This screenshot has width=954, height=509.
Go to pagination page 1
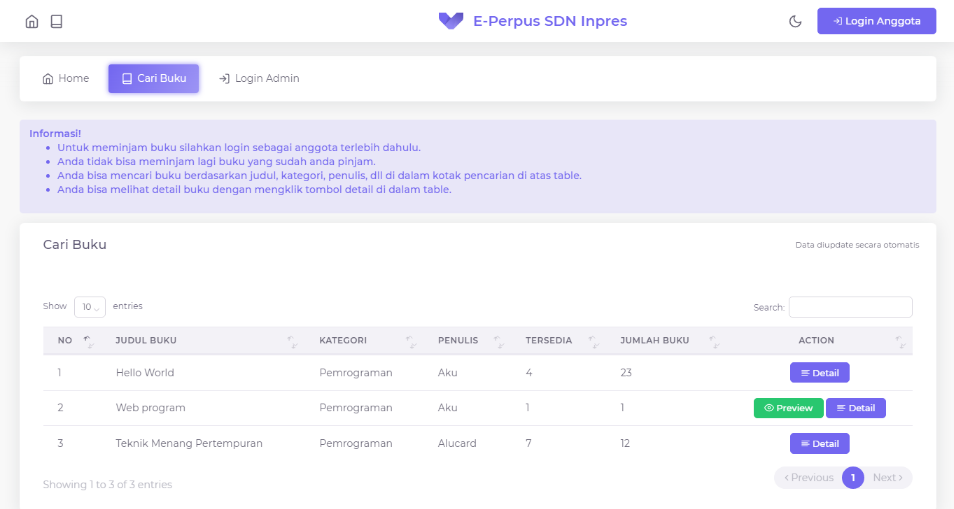tap(852, 478)
